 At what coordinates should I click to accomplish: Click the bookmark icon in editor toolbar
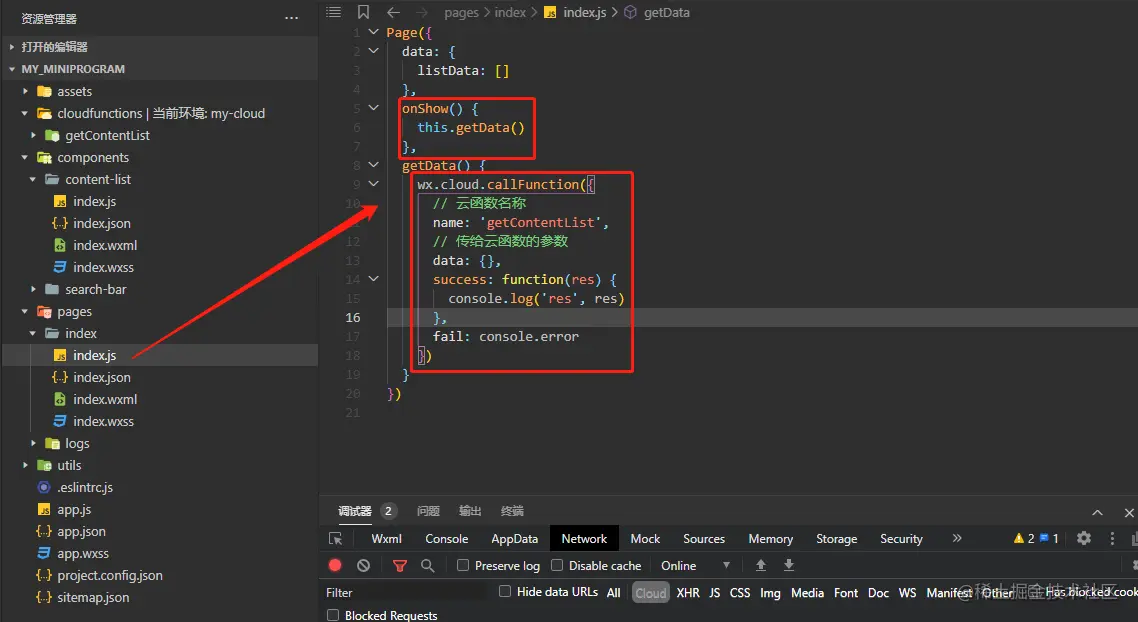click(363, 12)
